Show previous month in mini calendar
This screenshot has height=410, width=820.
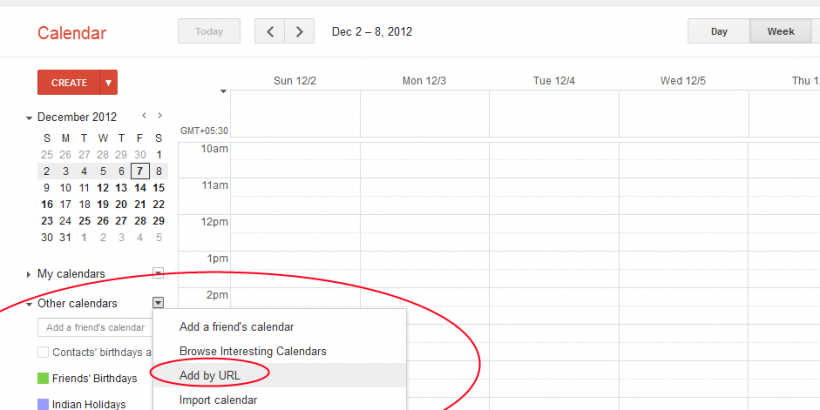pos(144,116)
